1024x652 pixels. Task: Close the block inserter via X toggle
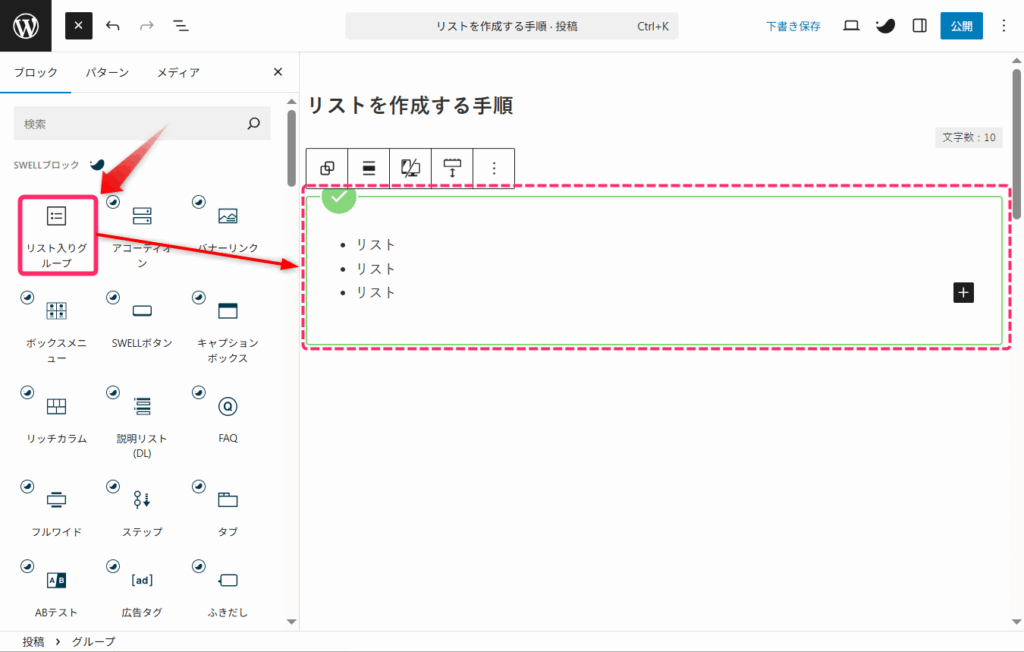78,25
